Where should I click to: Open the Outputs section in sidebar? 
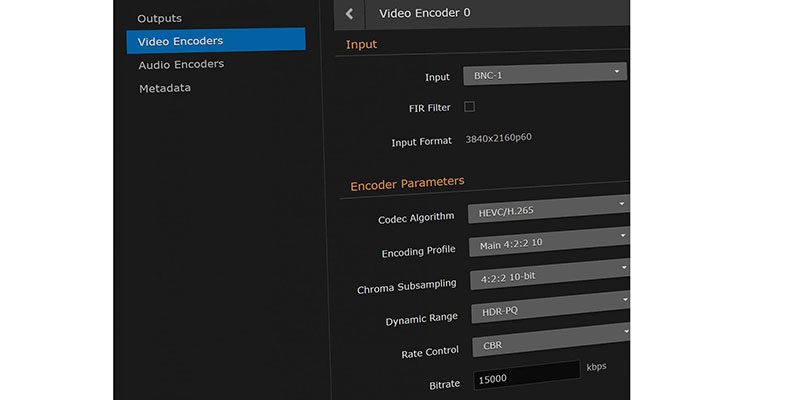pos(160,18)
